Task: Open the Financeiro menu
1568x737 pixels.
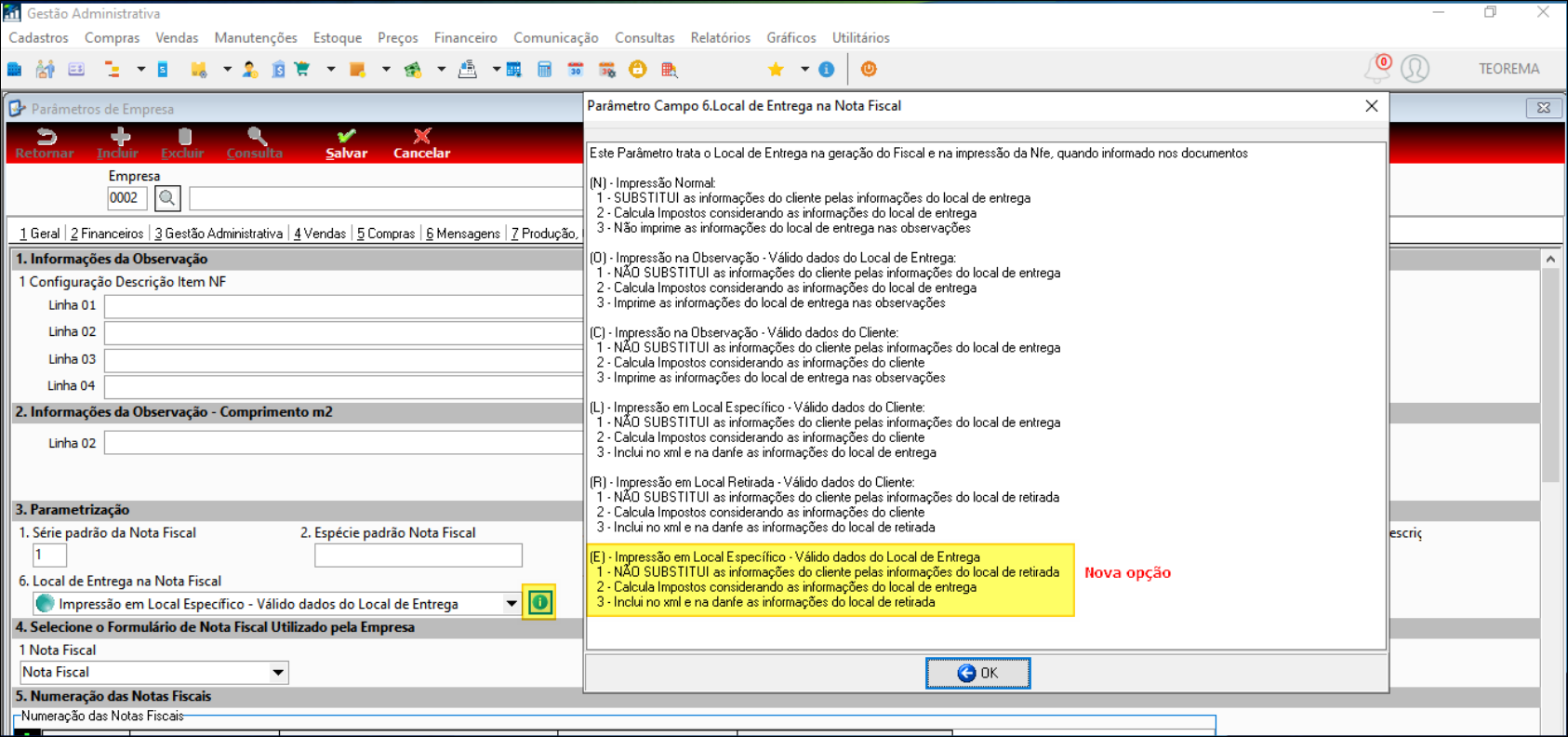Action: (465, 37)
